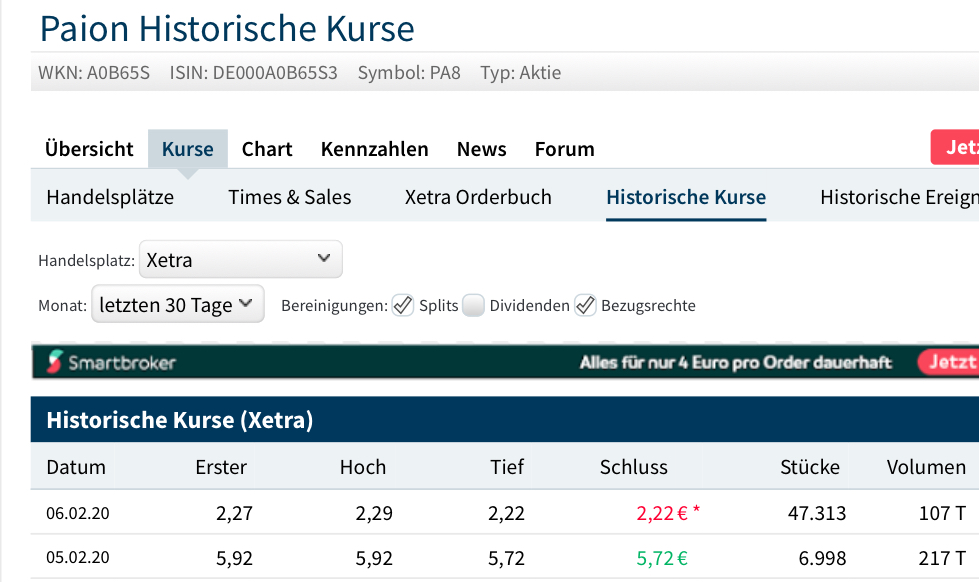
Task: Open the Handelsplatz Xetra dropdown
Action: pyautogui.click(x=241, y=259)
